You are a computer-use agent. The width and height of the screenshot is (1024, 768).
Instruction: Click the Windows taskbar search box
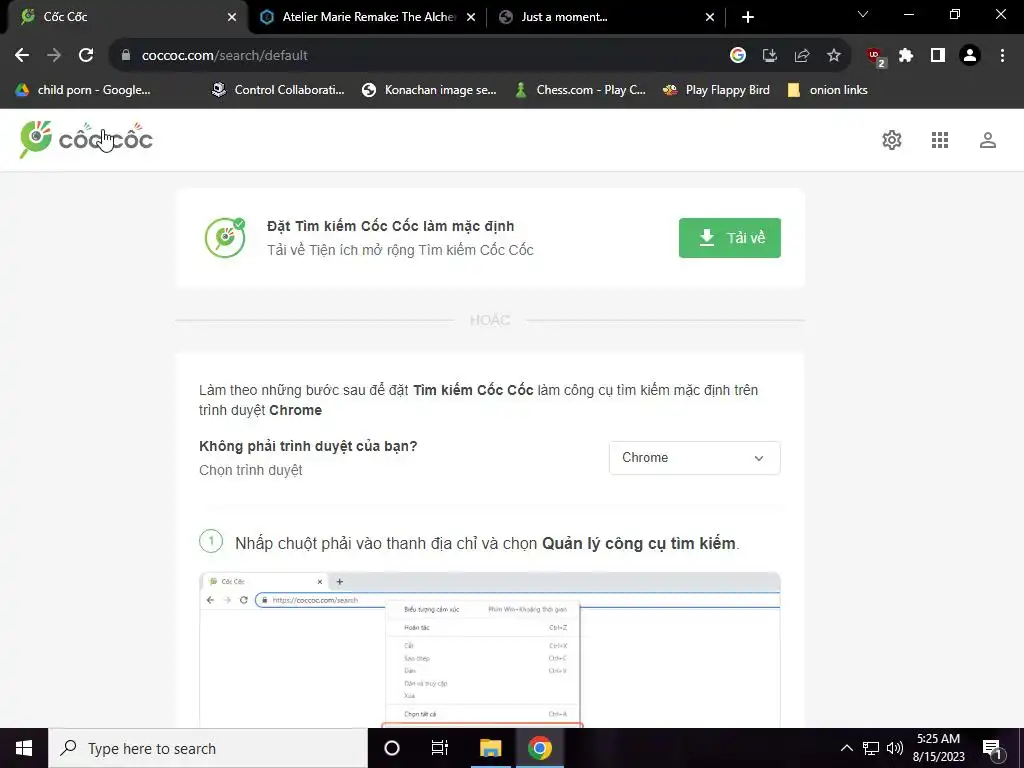(208, 748)
